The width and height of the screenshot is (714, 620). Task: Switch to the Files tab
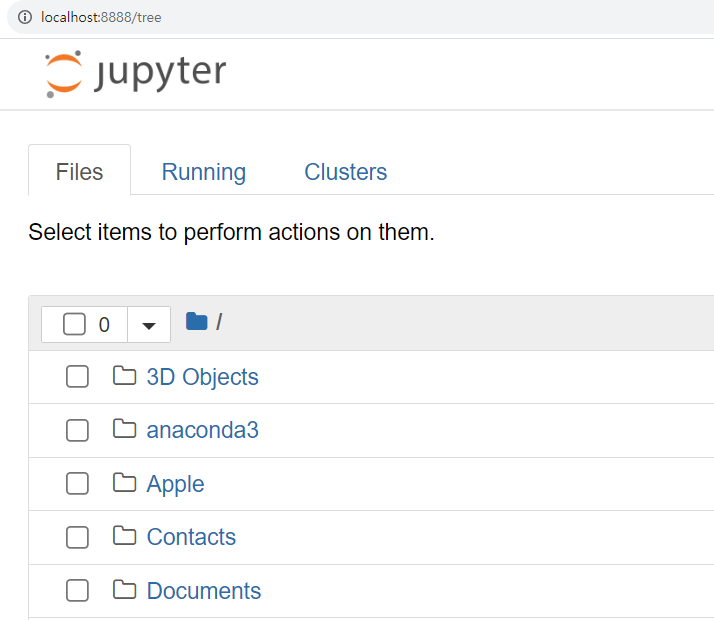79,172
